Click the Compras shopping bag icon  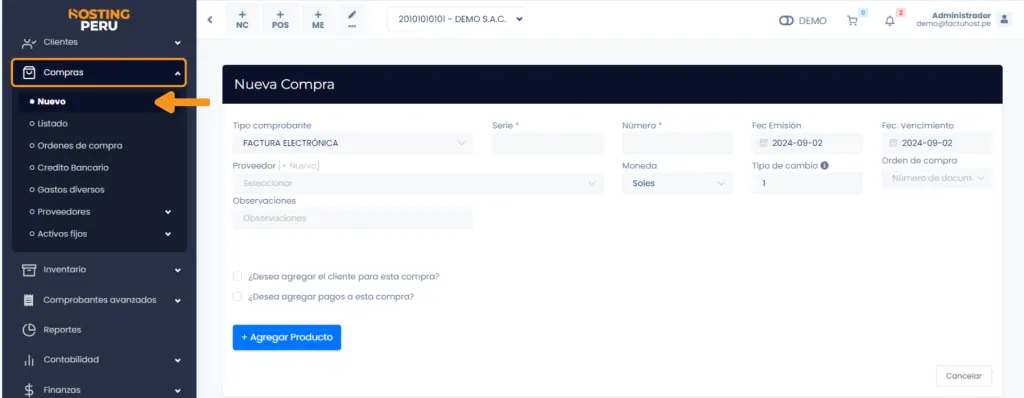(x=29, y=73)
